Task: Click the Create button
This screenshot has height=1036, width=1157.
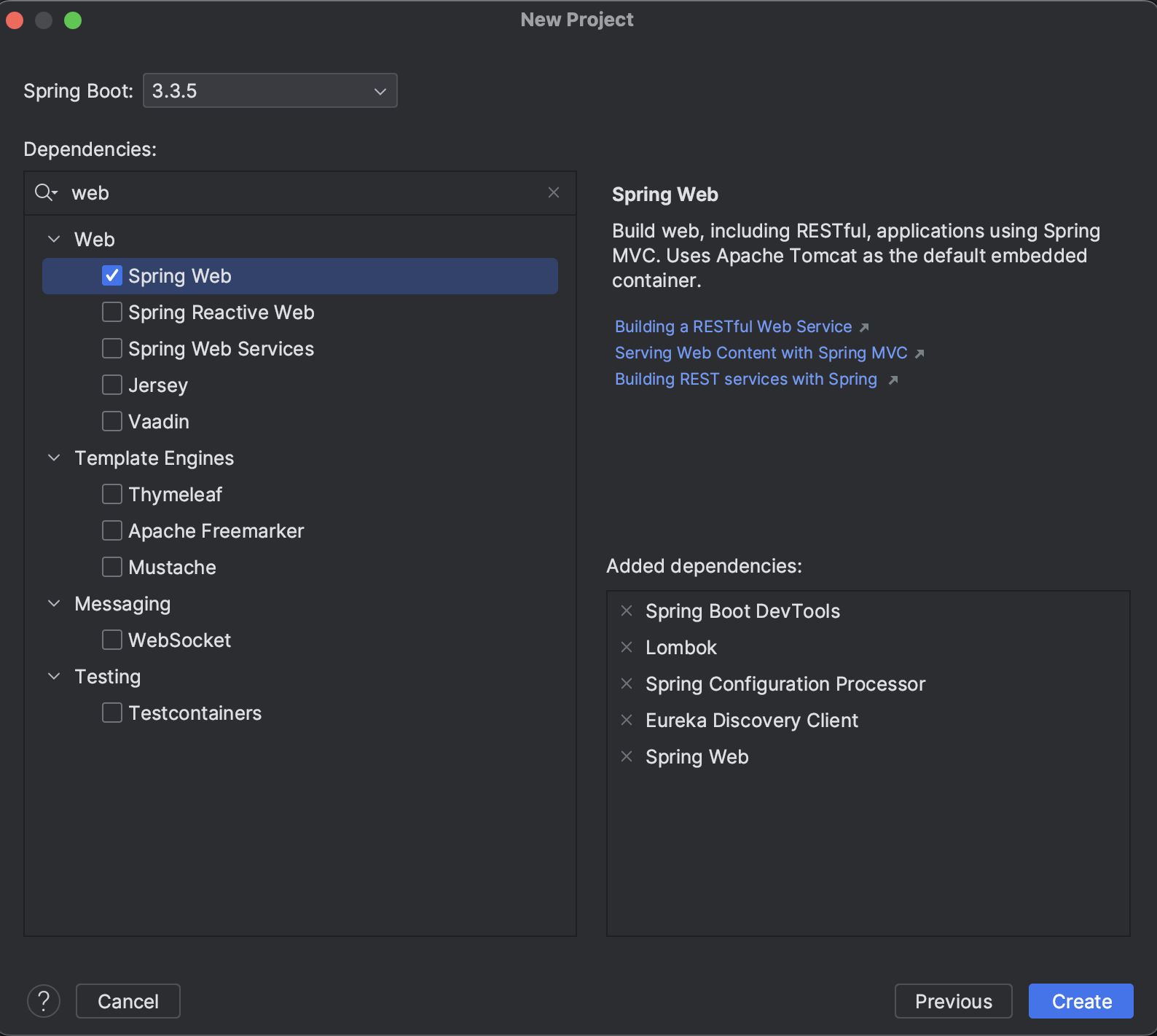Action: pos(1080,1001)
